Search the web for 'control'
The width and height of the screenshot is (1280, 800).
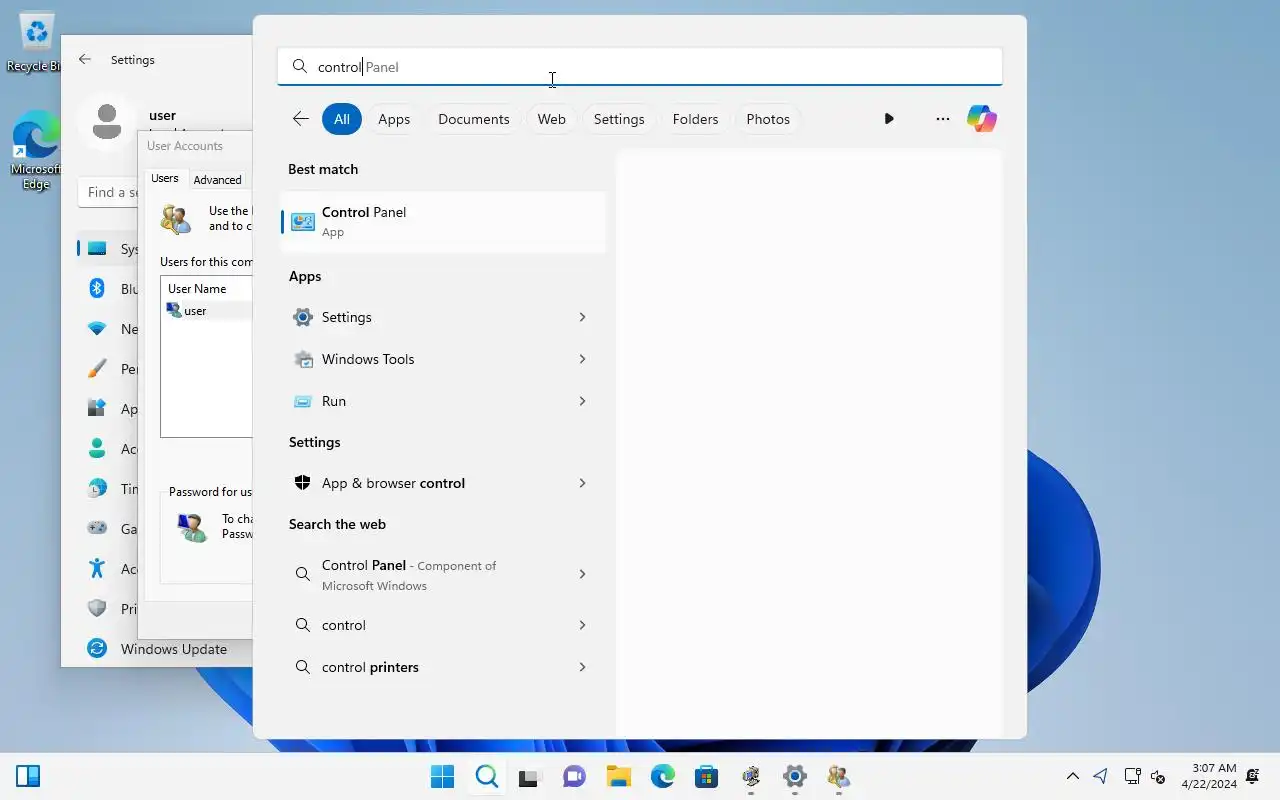444,625
